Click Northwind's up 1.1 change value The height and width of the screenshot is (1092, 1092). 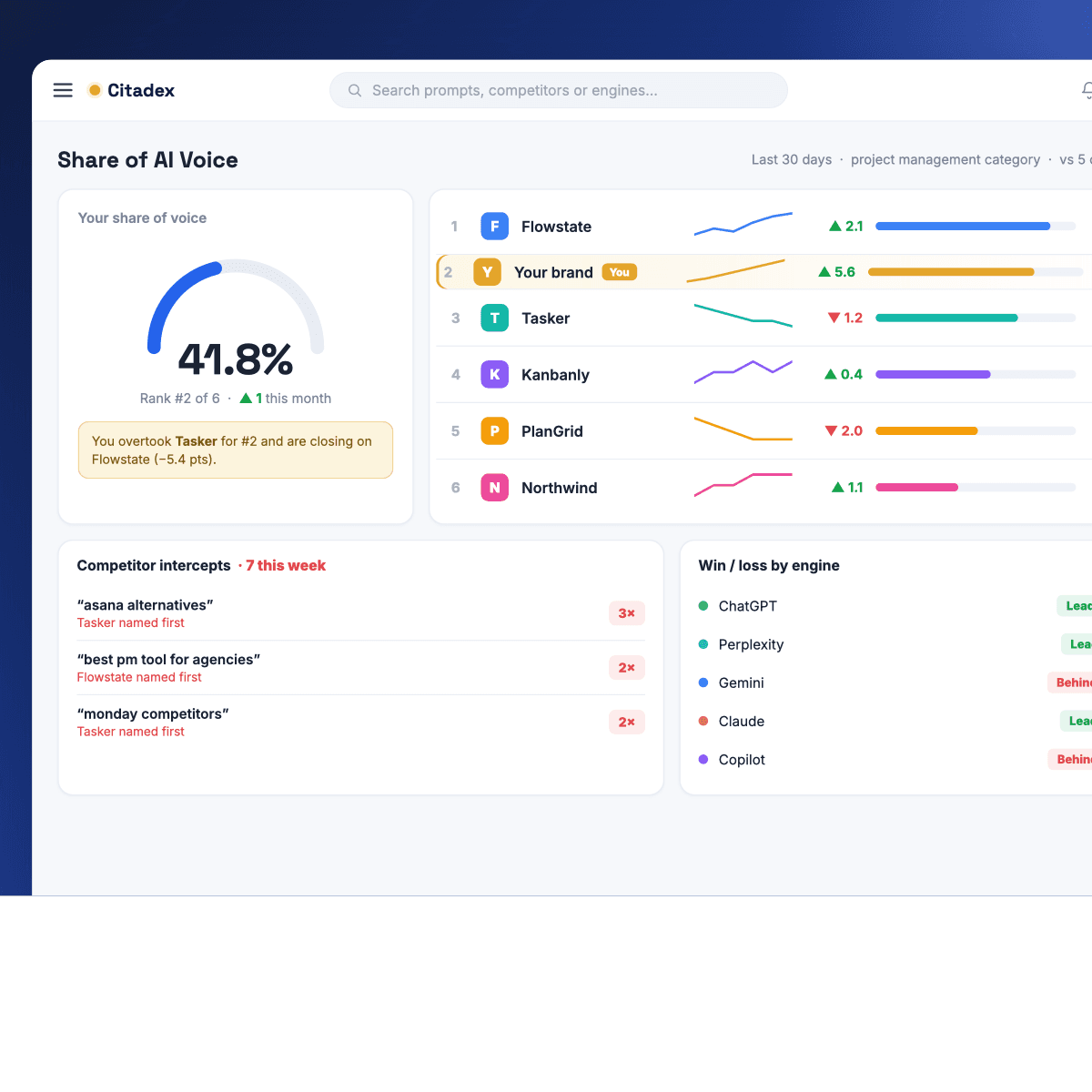pyautogui.click(x=847, y=487)
